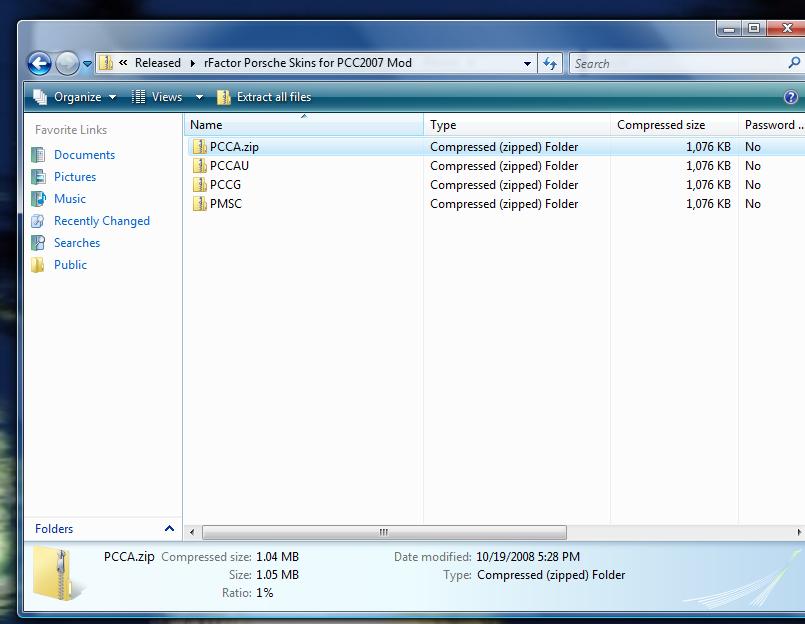Open Pictures favorite link
This screenshot has height=624, width=805.
pos(75,177)
